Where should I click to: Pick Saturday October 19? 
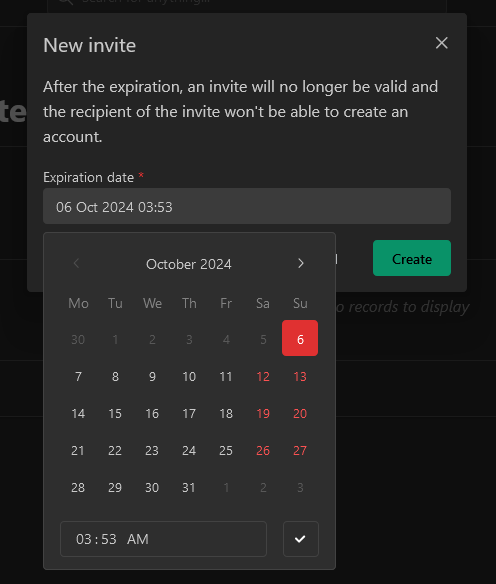click(263, 413)
